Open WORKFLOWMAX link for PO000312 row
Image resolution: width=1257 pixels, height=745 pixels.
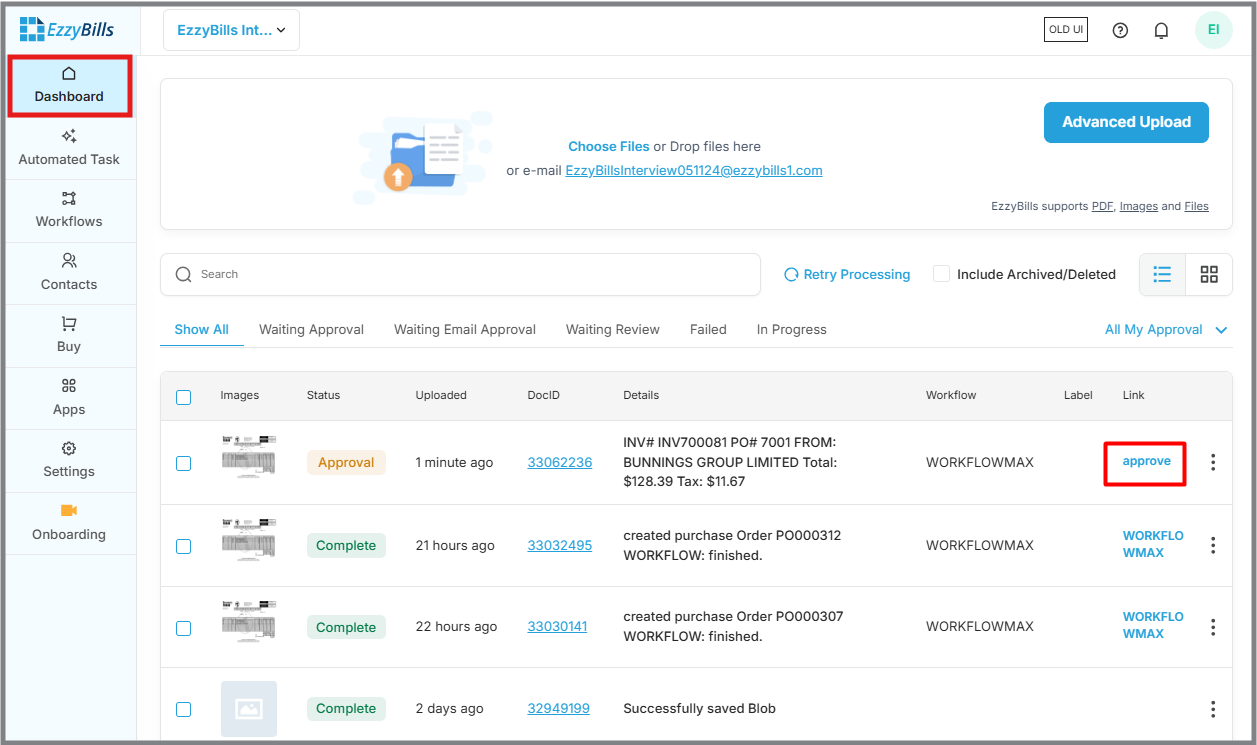(1153, 544)
